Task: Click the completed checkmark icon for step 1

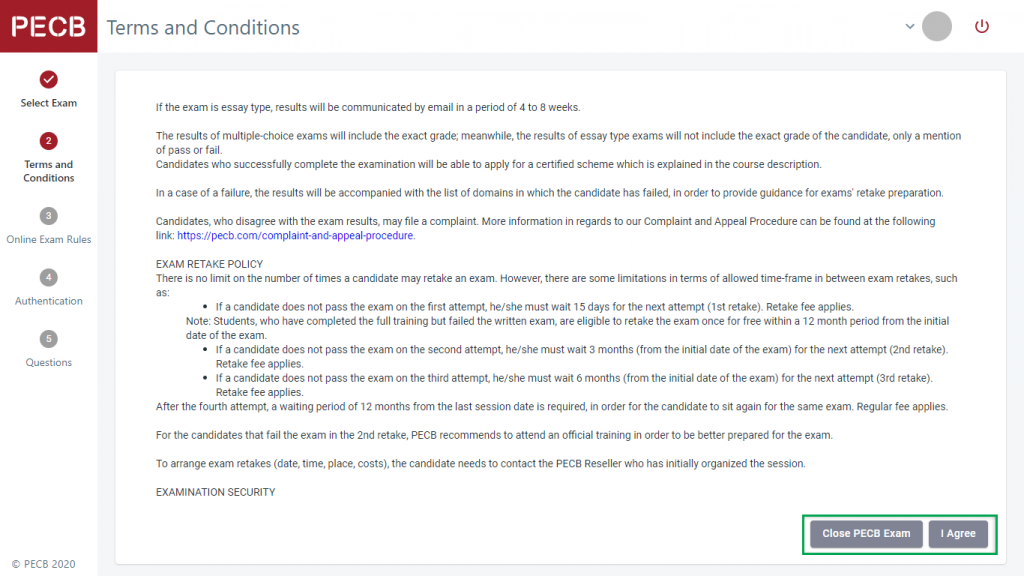Action: pyautogui.click(x=49, y=79)
